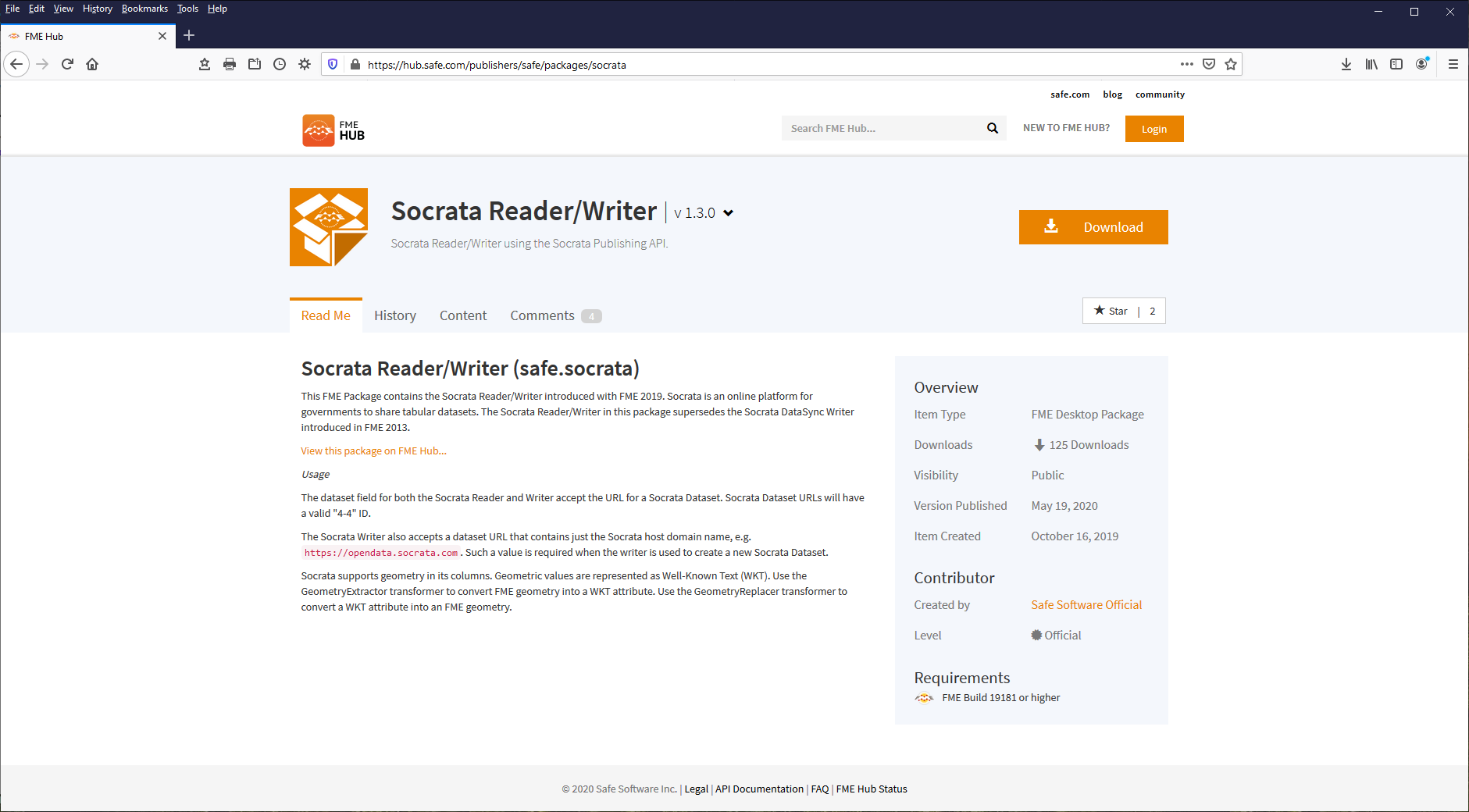
Task: Open API Documentation footer link
Action: point(759,789)
